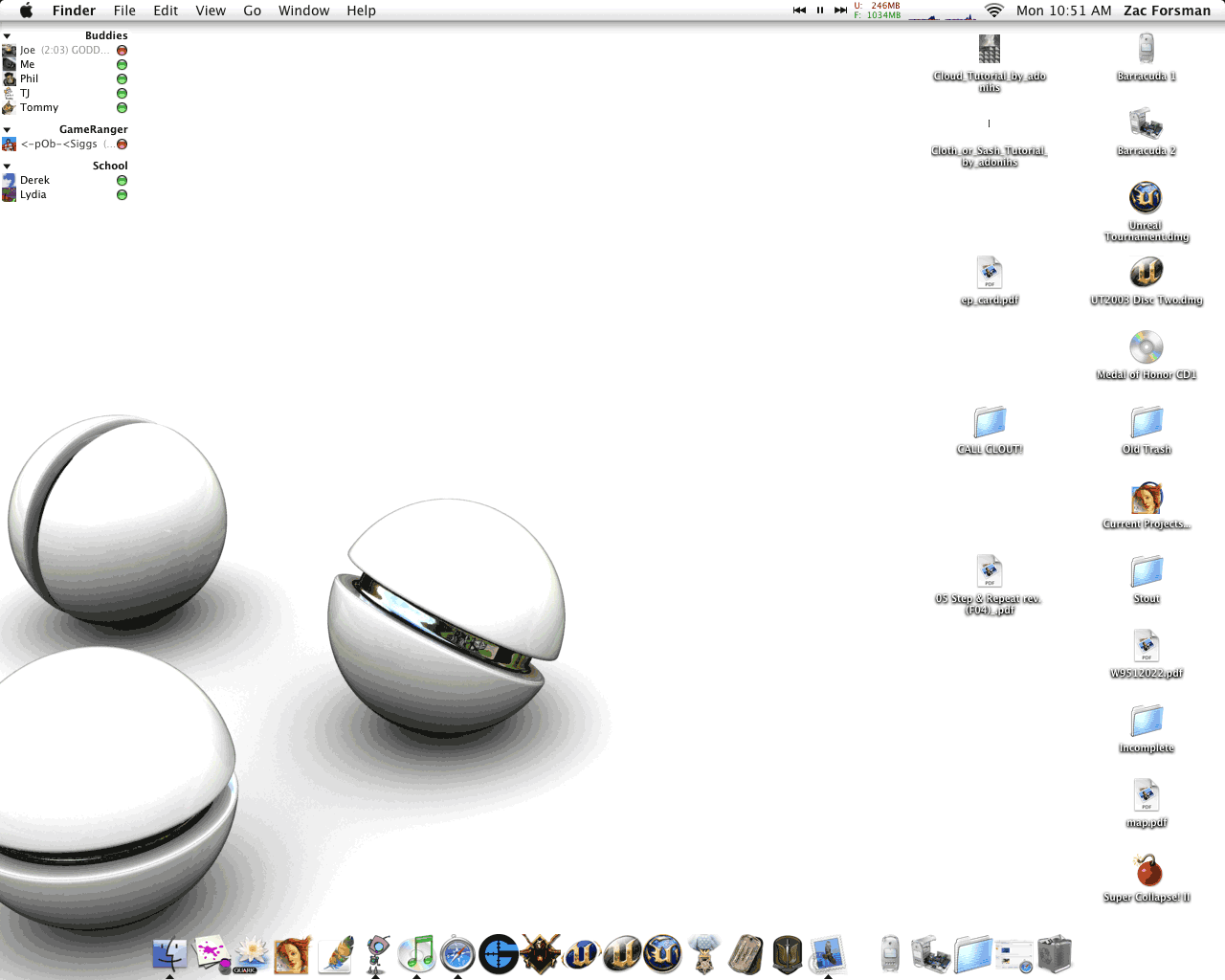1225x980 pixels.
Task: Select W9512022.pdf file icon
Action: tap(1147, 654)
